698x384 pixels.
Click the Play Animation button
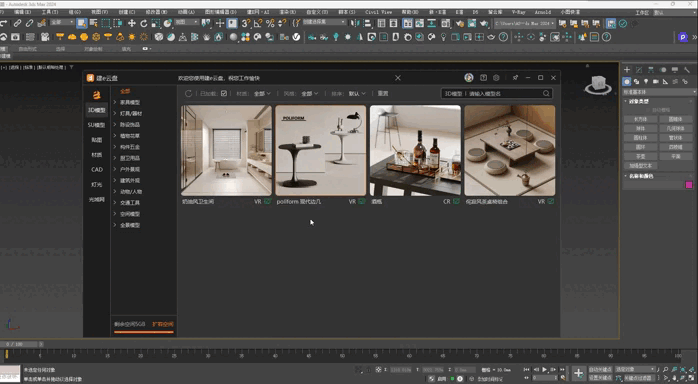(544, 370)
